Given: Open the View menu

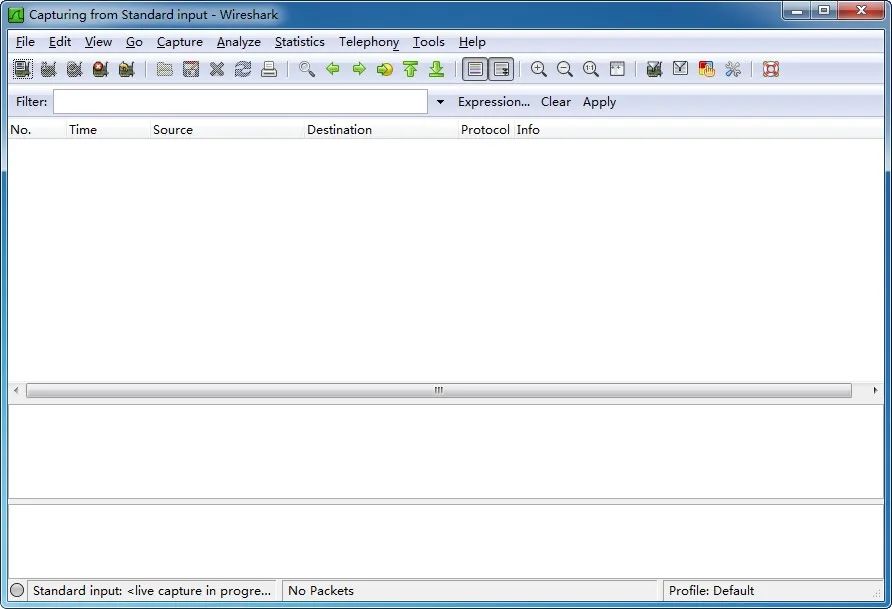Looking at the screenshot, I should [98, 42].
